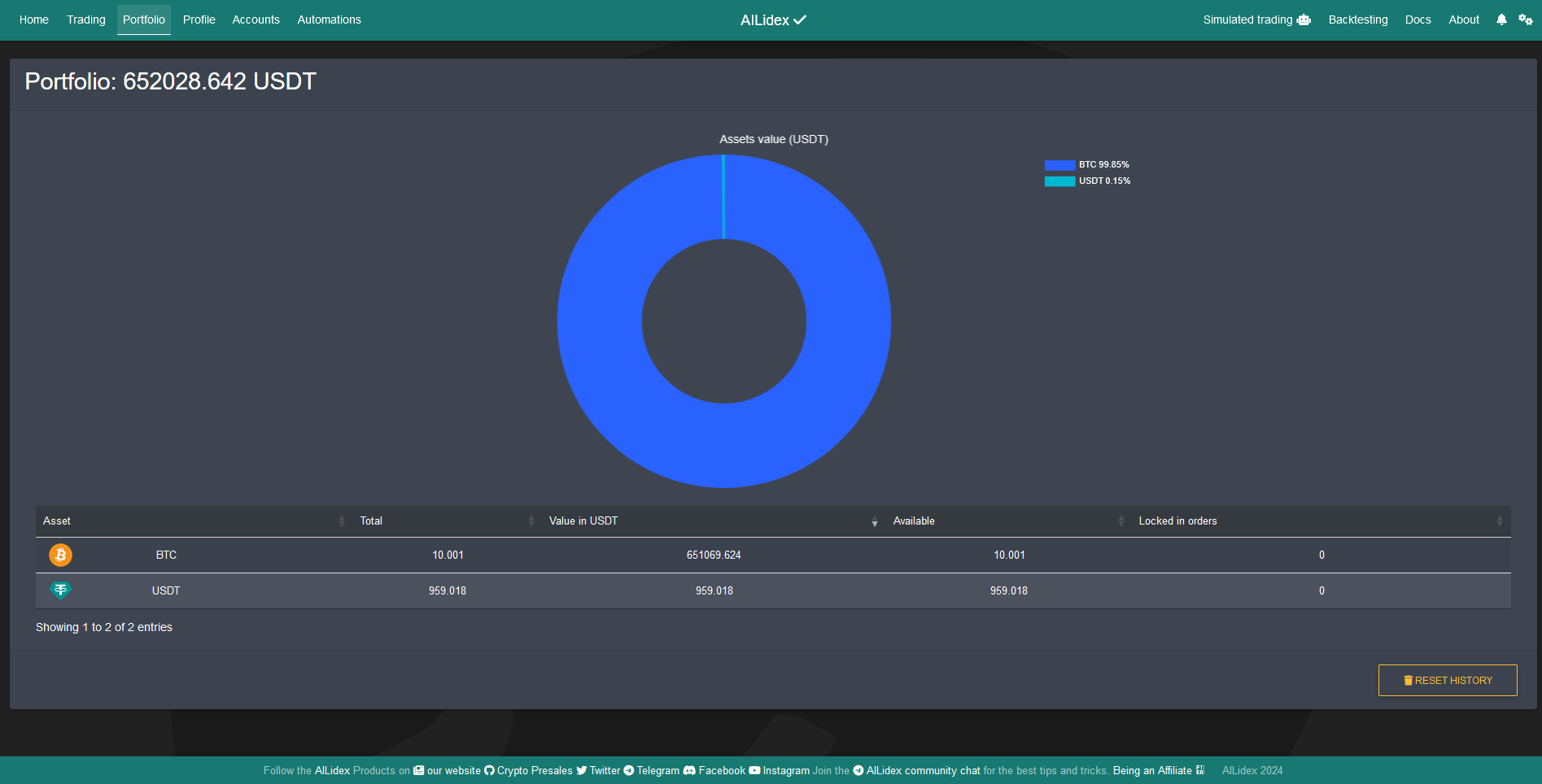The height and width of the screenshot is (784, 1542).
Task: Click the Instagram icon in the footer
Action: pos(754,770)
